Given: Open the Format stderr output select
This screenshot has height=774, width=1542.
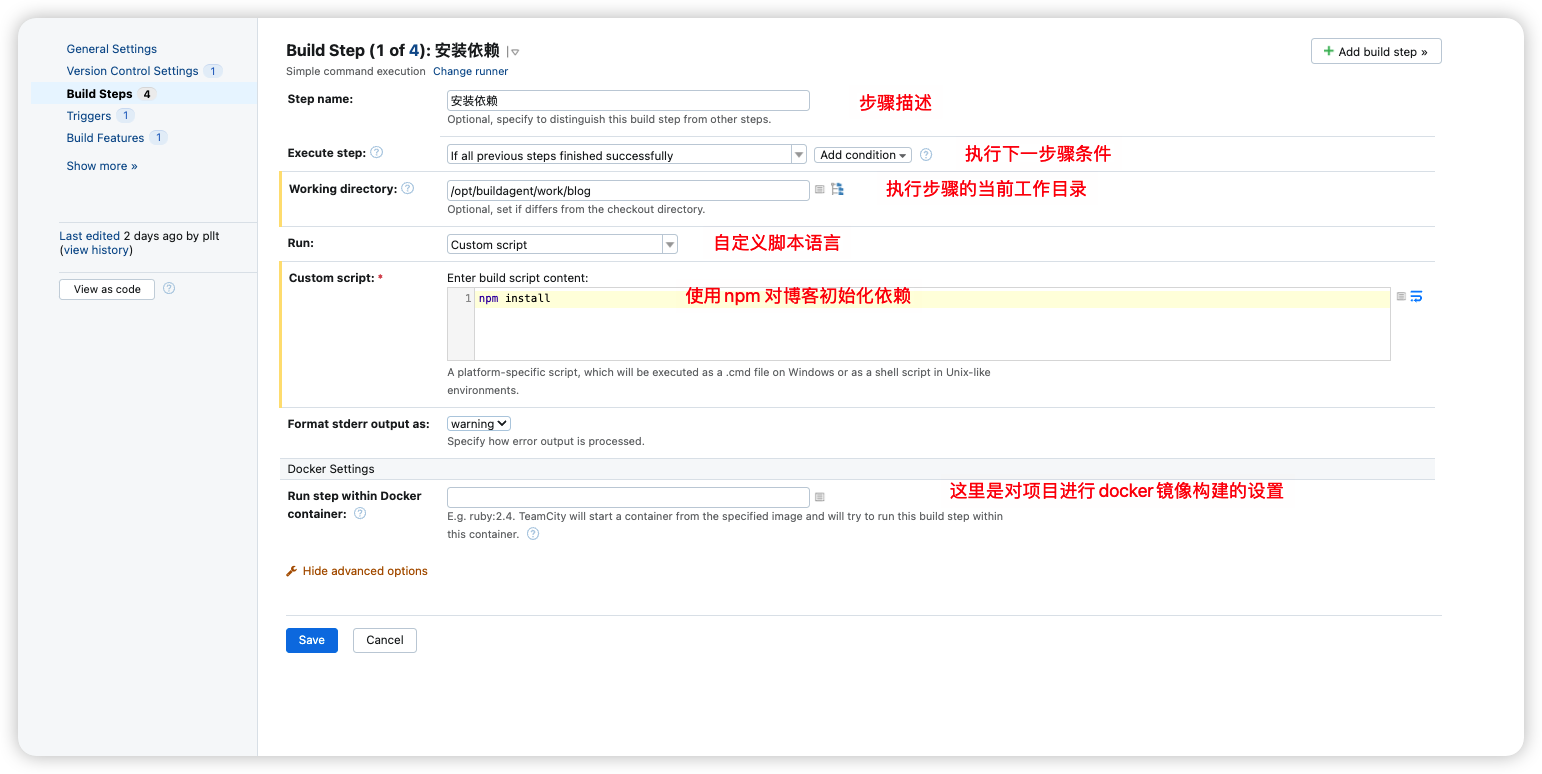Looking at the screenshot, I should click(479, 424).
